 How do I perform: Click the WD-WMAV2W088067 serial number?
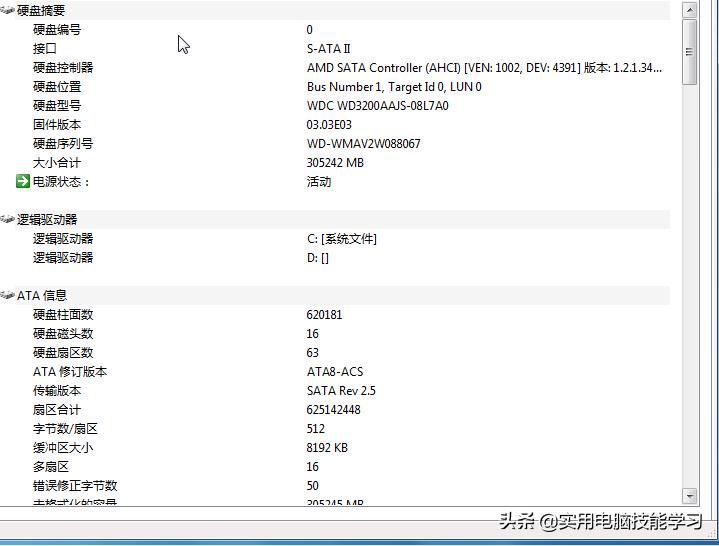point(363,144)
